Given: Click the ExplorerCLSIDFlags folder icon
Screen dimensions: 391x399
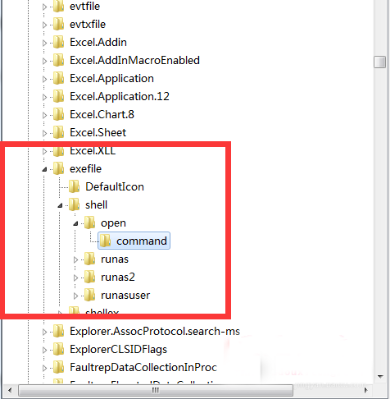Looking at the screenshot, I should click(x=59, y=349).
